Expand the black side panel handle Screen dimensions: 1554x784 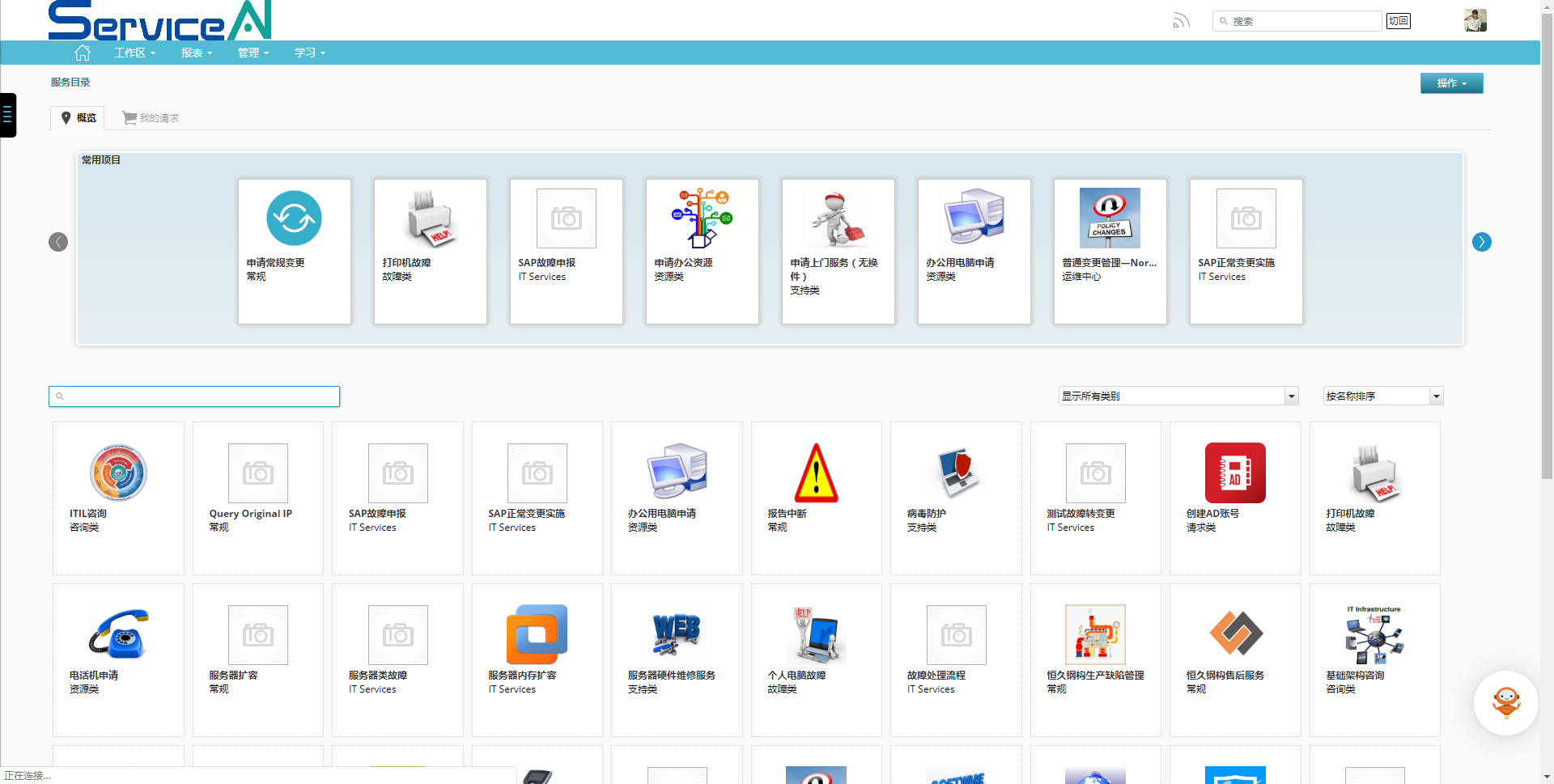[x=7, y=115]
